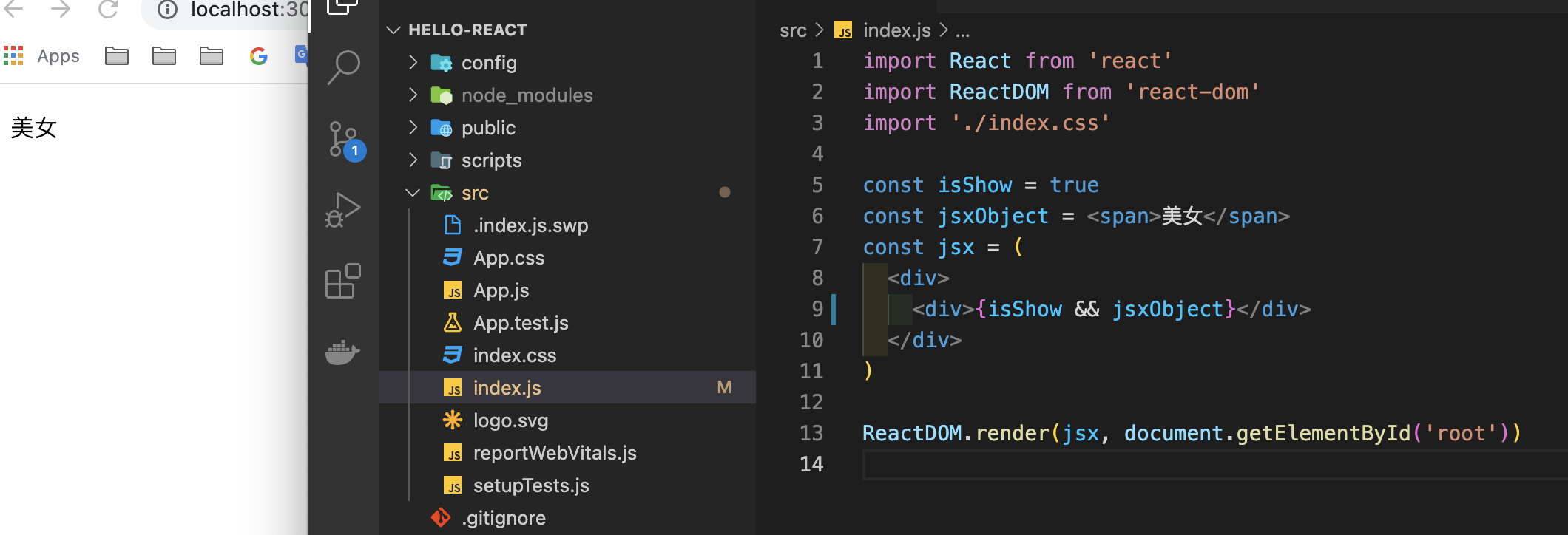This screenshot has height=535, width=1568.
Task: Click the 'isShow' variable on line 5
Action: click(975, 185)
